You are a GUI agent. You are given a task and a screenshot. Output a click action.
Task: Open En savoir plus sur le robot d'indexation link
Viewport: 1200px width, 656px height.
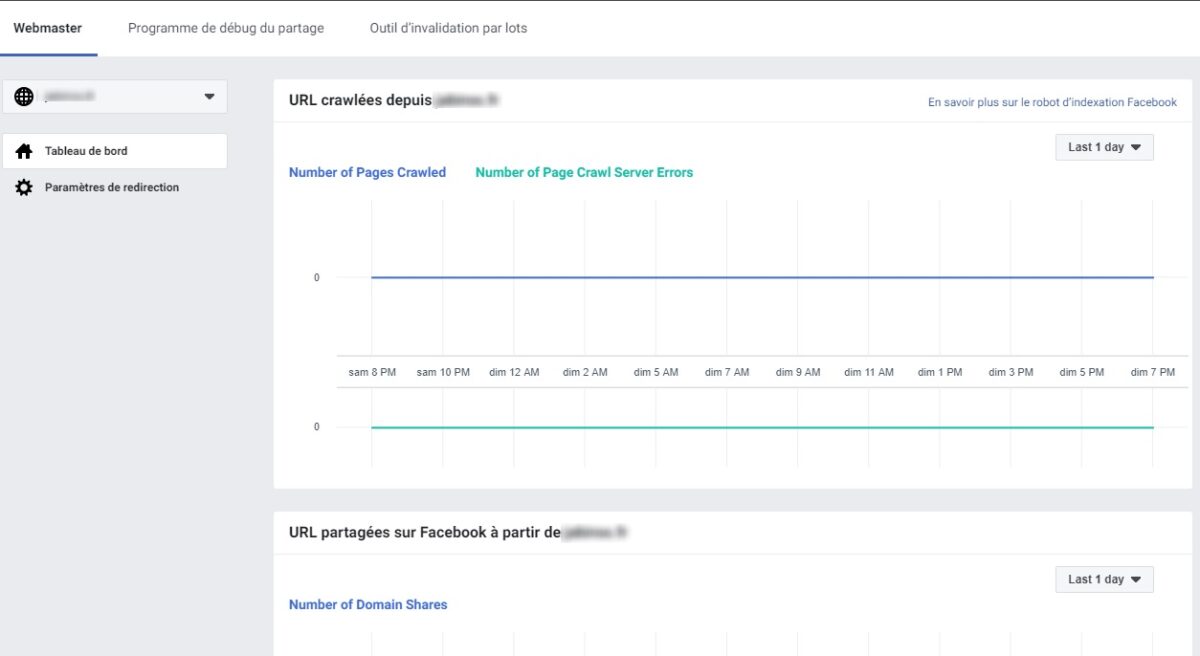coord(1052,102)
